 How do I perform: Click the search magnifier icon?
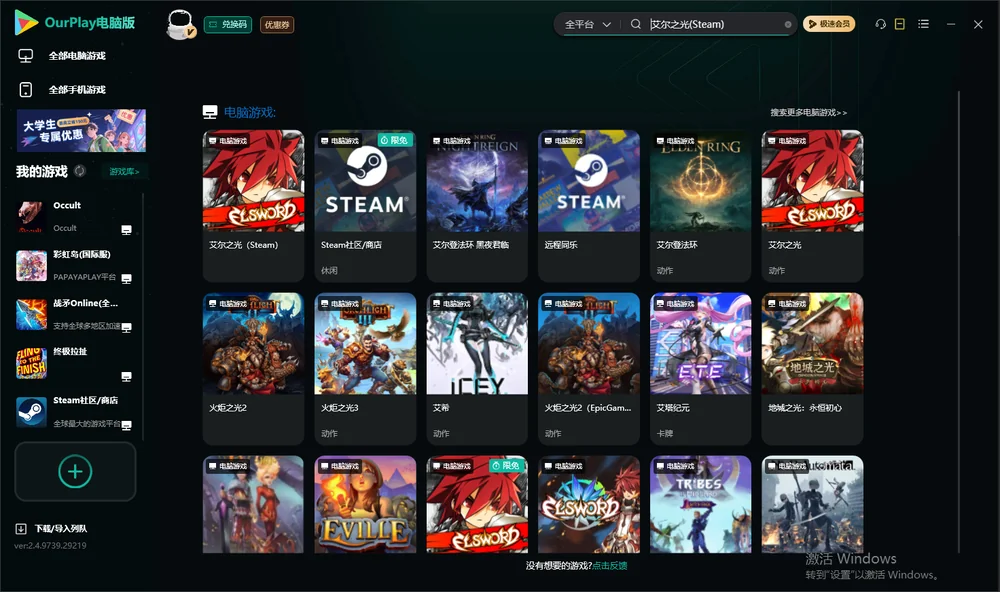(x=635, y=24)
